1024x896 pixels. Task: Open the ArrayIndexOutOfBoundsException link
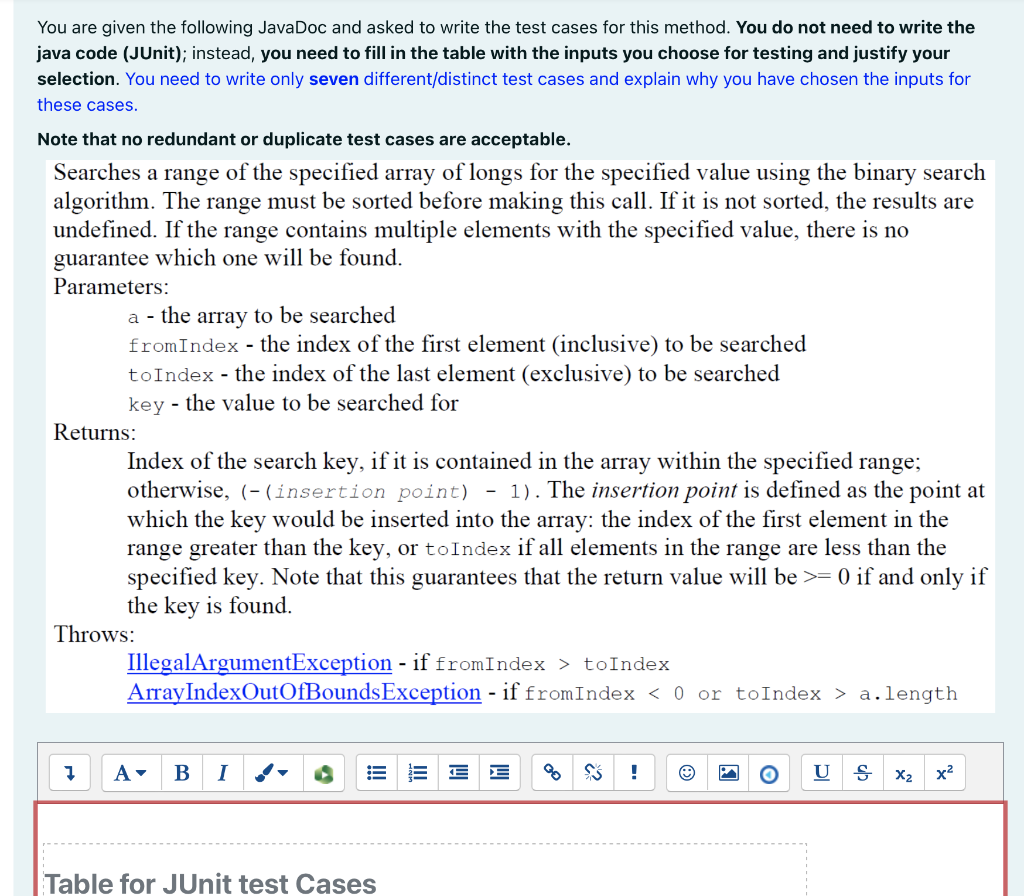303,691
